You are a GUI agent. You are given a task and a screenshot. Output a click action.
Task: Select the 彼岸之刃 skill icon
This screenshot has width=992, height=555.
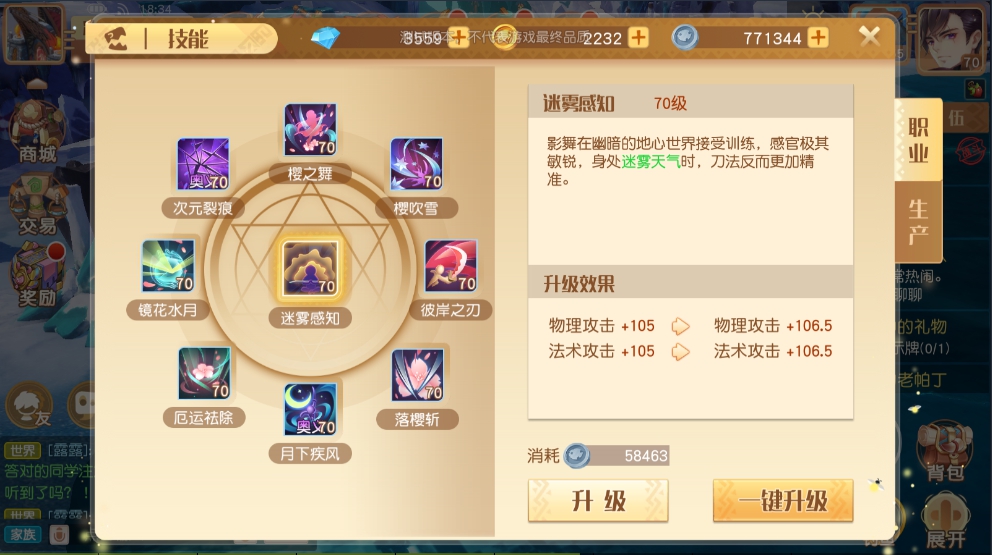(x=450, y=266)
